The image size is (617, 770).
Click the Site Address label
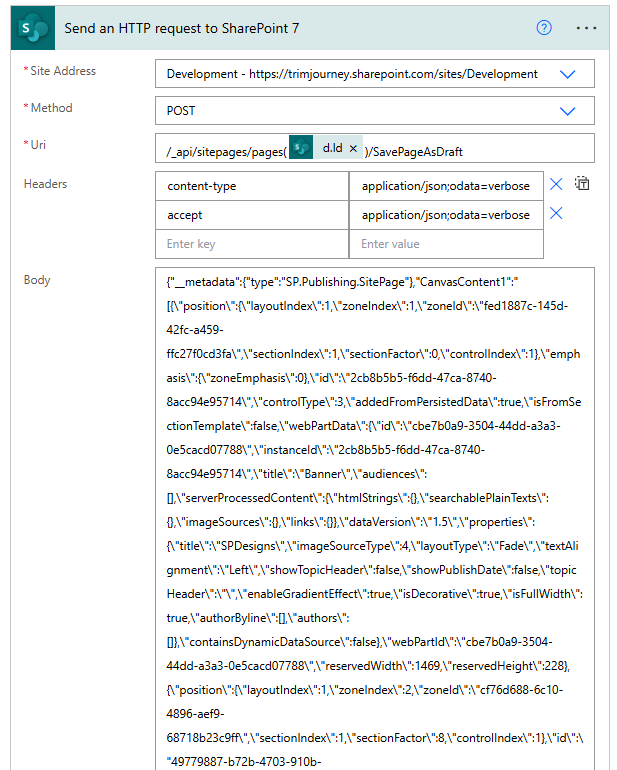pos(63,71)
